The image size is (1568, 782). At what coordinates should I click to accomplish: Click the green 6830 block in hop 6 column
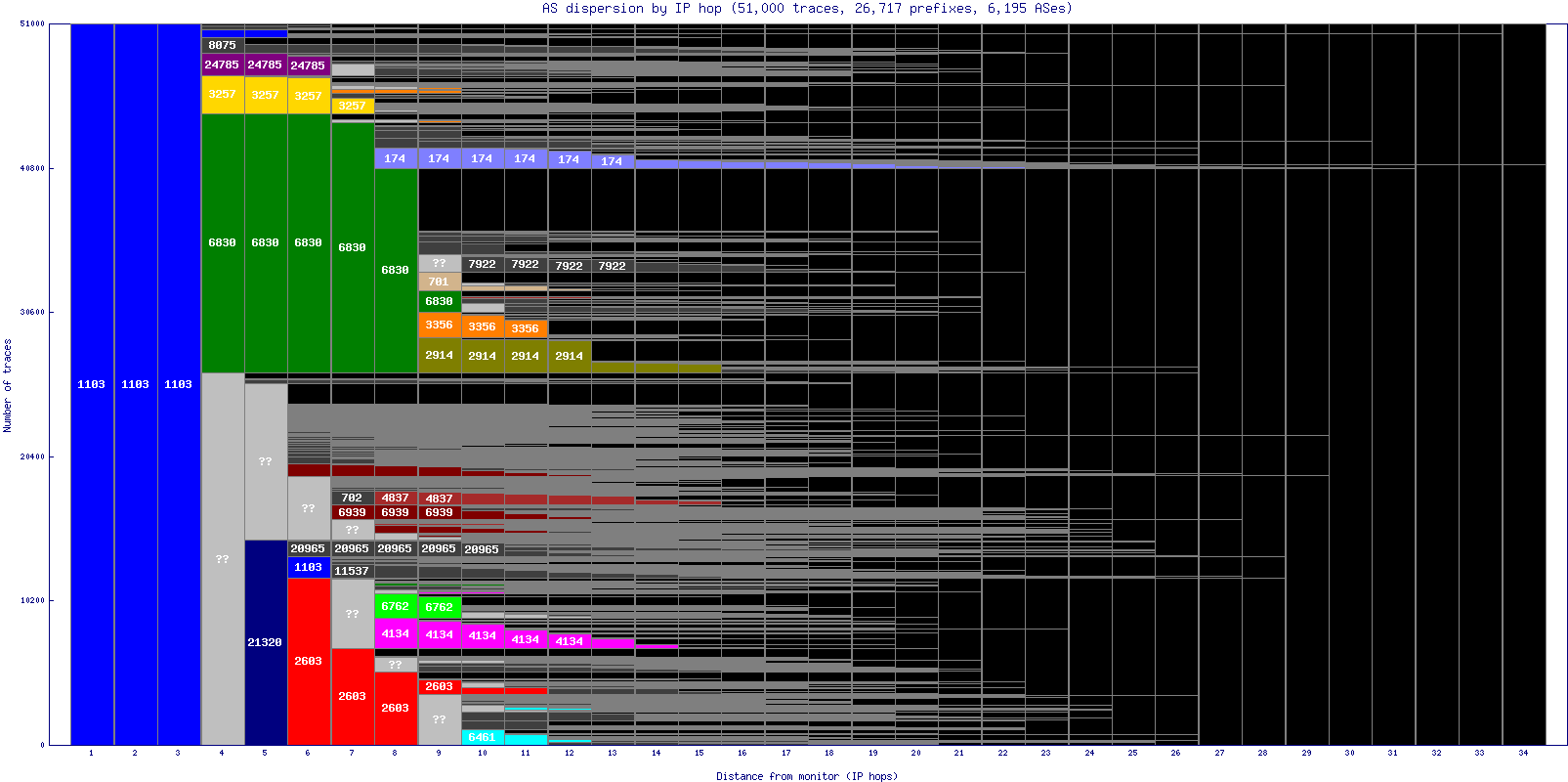point(308,242)
